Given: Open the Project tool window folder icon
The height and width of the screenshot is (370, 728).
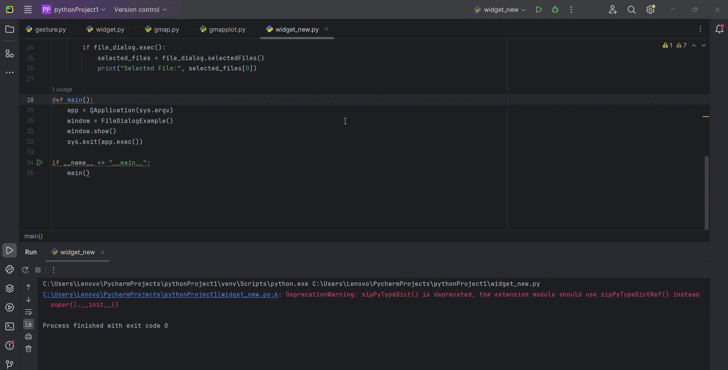Looking at the screenshot, I should tap(9, 30).
